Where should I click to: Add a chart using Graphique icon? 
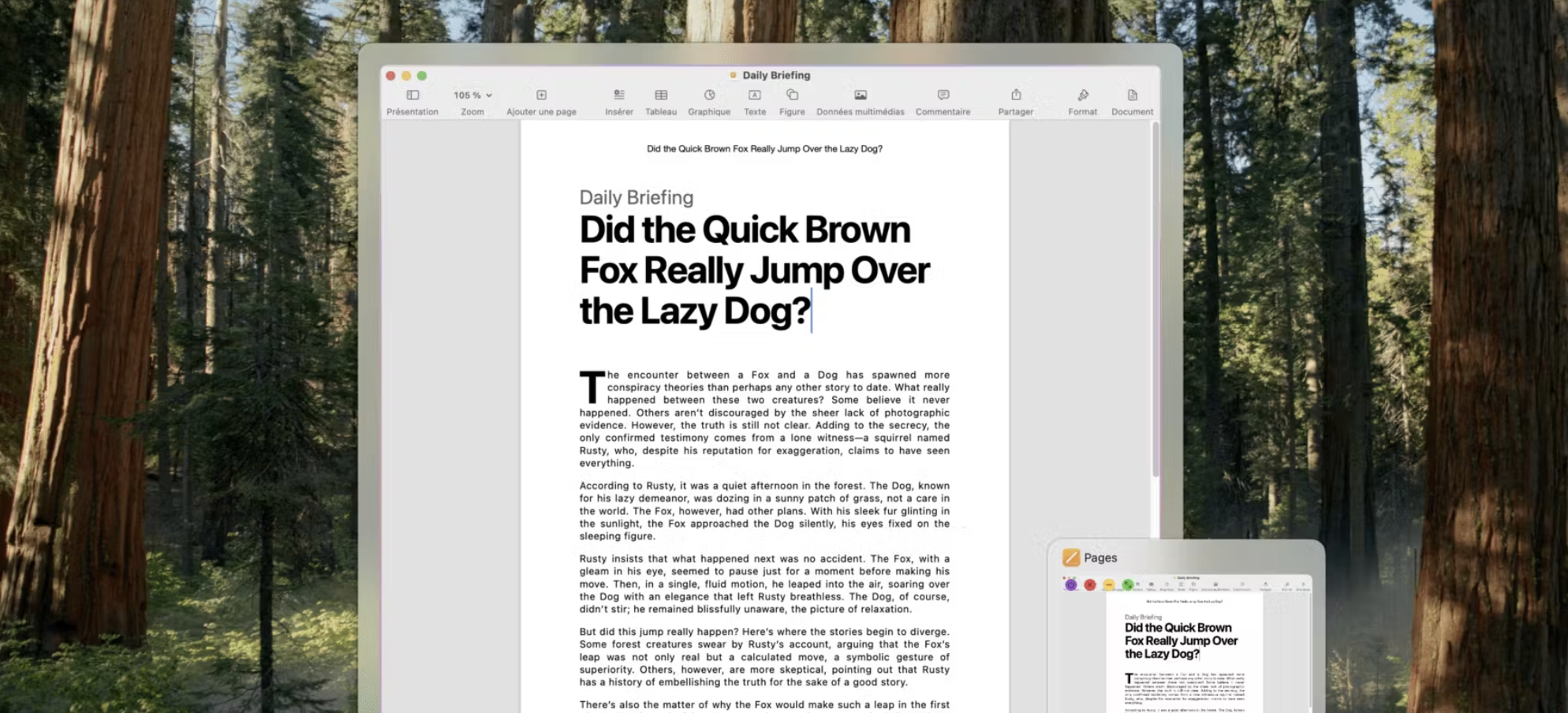pyautogui.click(x=709, y=102)
